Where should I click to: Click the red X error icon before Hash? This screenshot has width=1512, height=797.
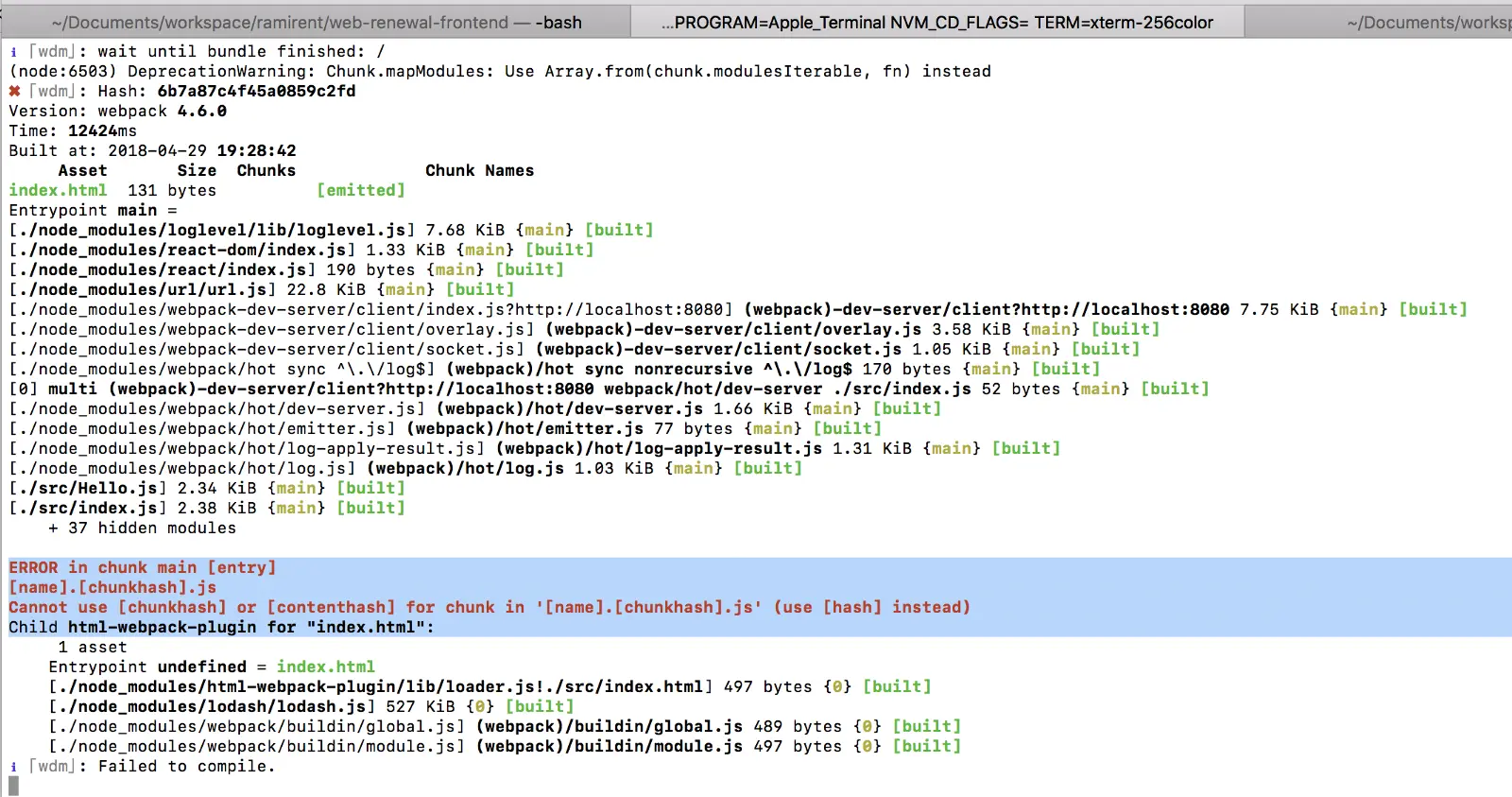point(14,91)
